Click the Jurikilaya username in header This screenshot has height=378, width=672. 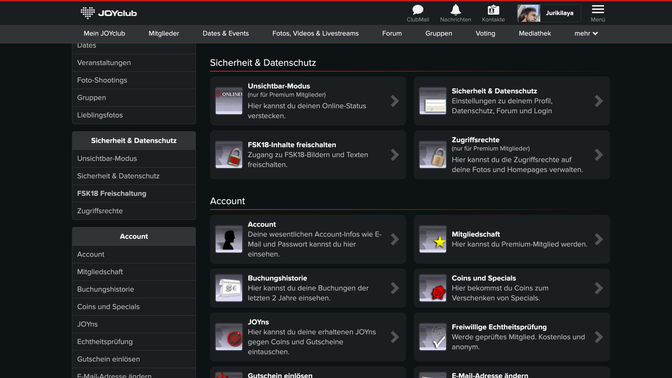click(x=559, y=13)
